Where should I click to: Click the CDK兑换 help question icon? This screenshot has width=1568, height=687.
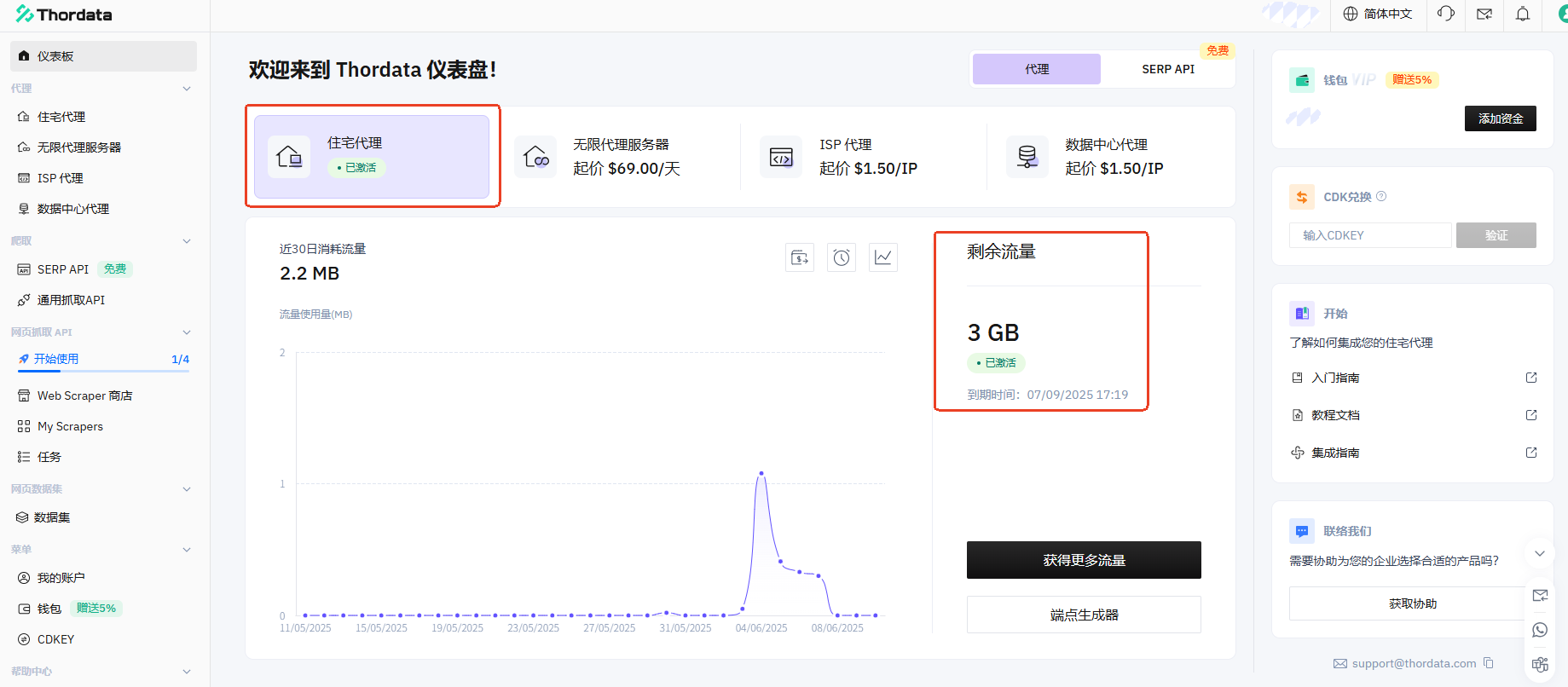1381,196
